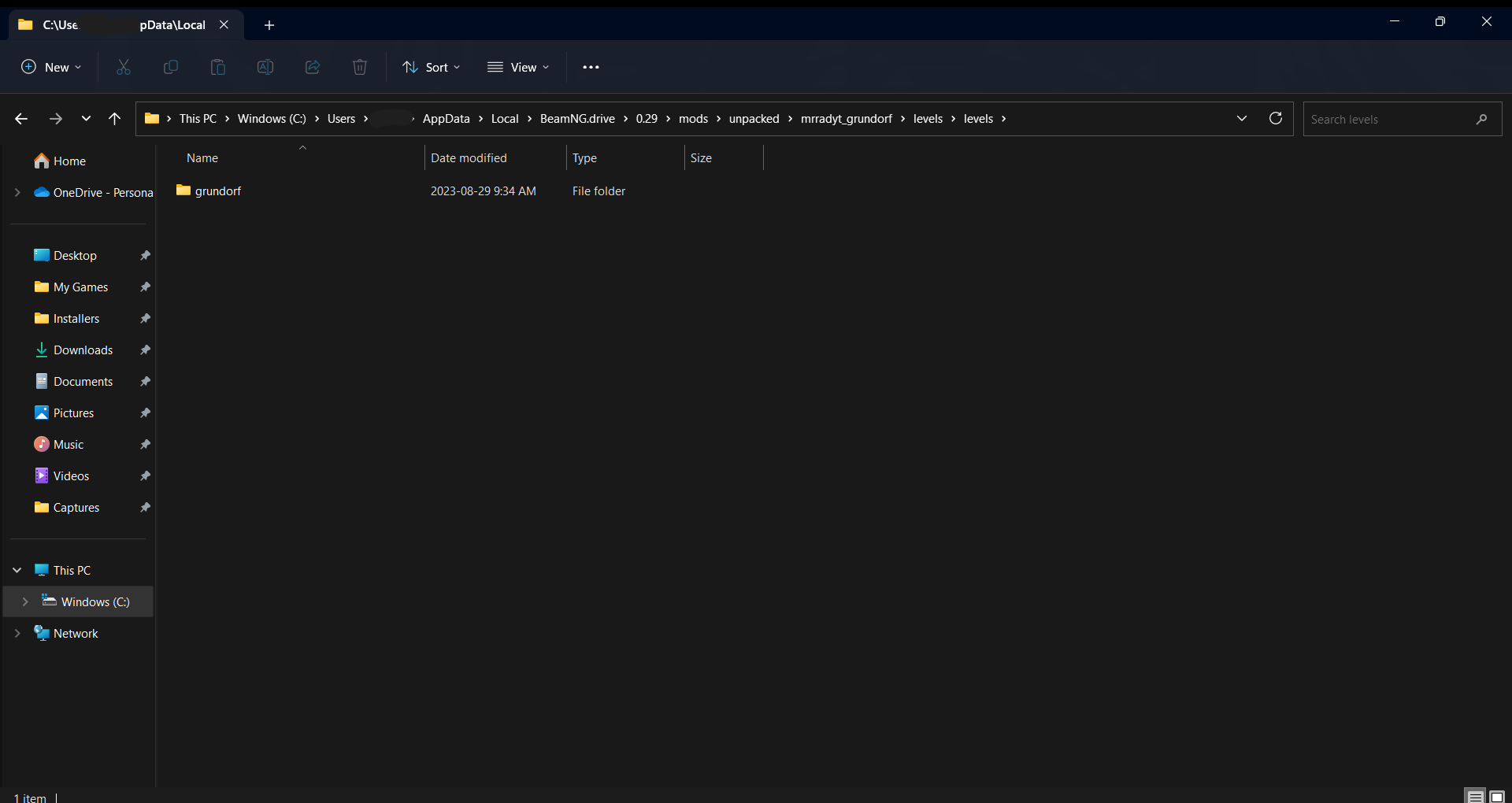Navigate to Users breadcrumb
1512x803 pixels.
tap(341, 119)
